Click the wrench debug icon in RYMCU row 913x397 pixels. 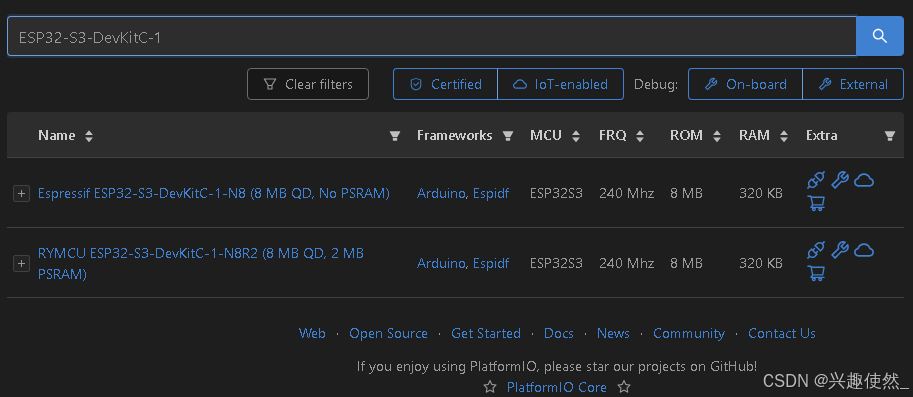pyautogui.click(x=840, y=250)
